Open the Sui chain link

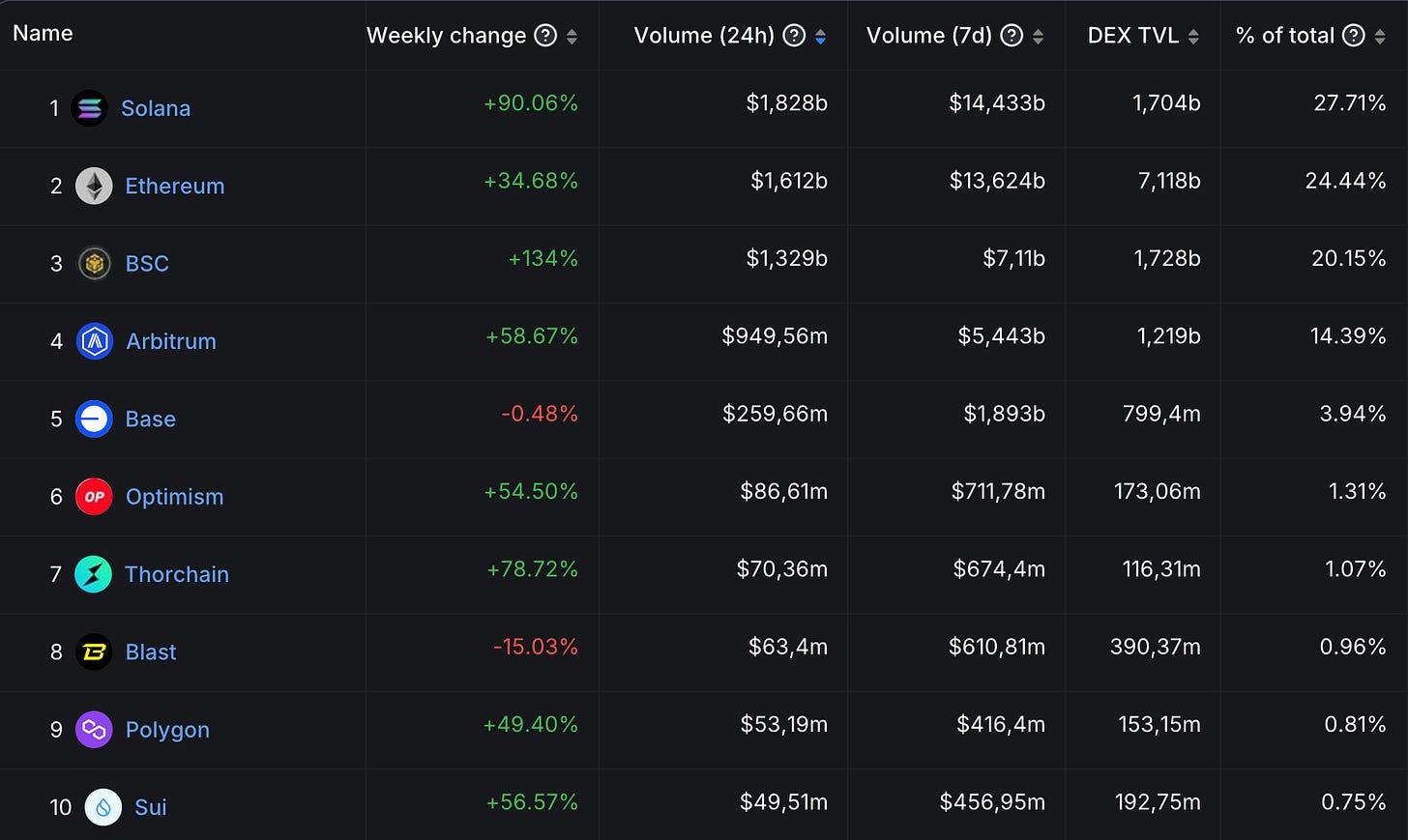point(151,807)
